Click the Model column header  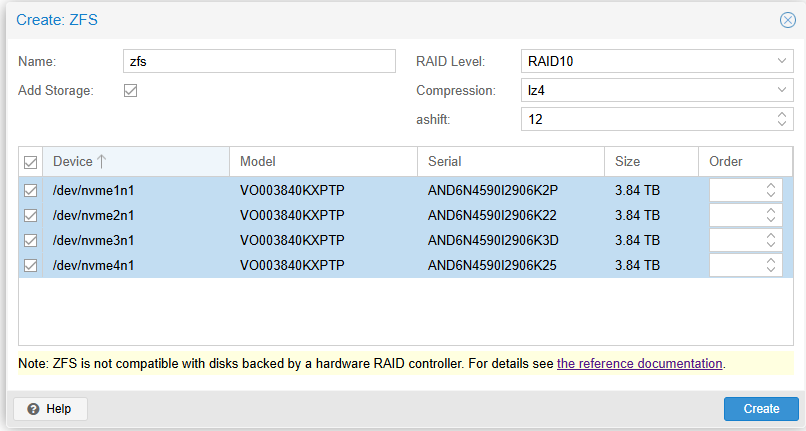pos(322,162)
